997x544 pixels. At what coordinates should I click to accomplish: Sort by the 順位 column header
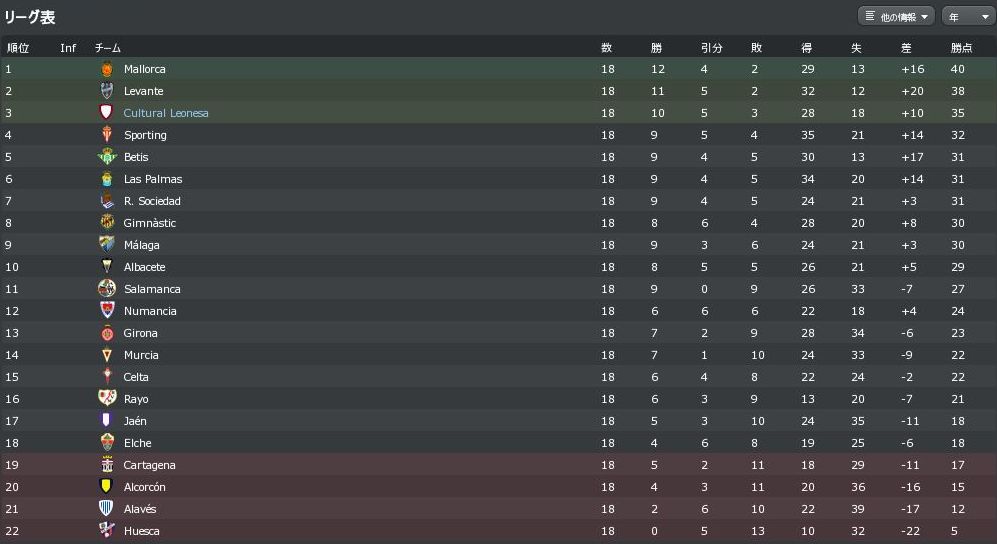18,48
